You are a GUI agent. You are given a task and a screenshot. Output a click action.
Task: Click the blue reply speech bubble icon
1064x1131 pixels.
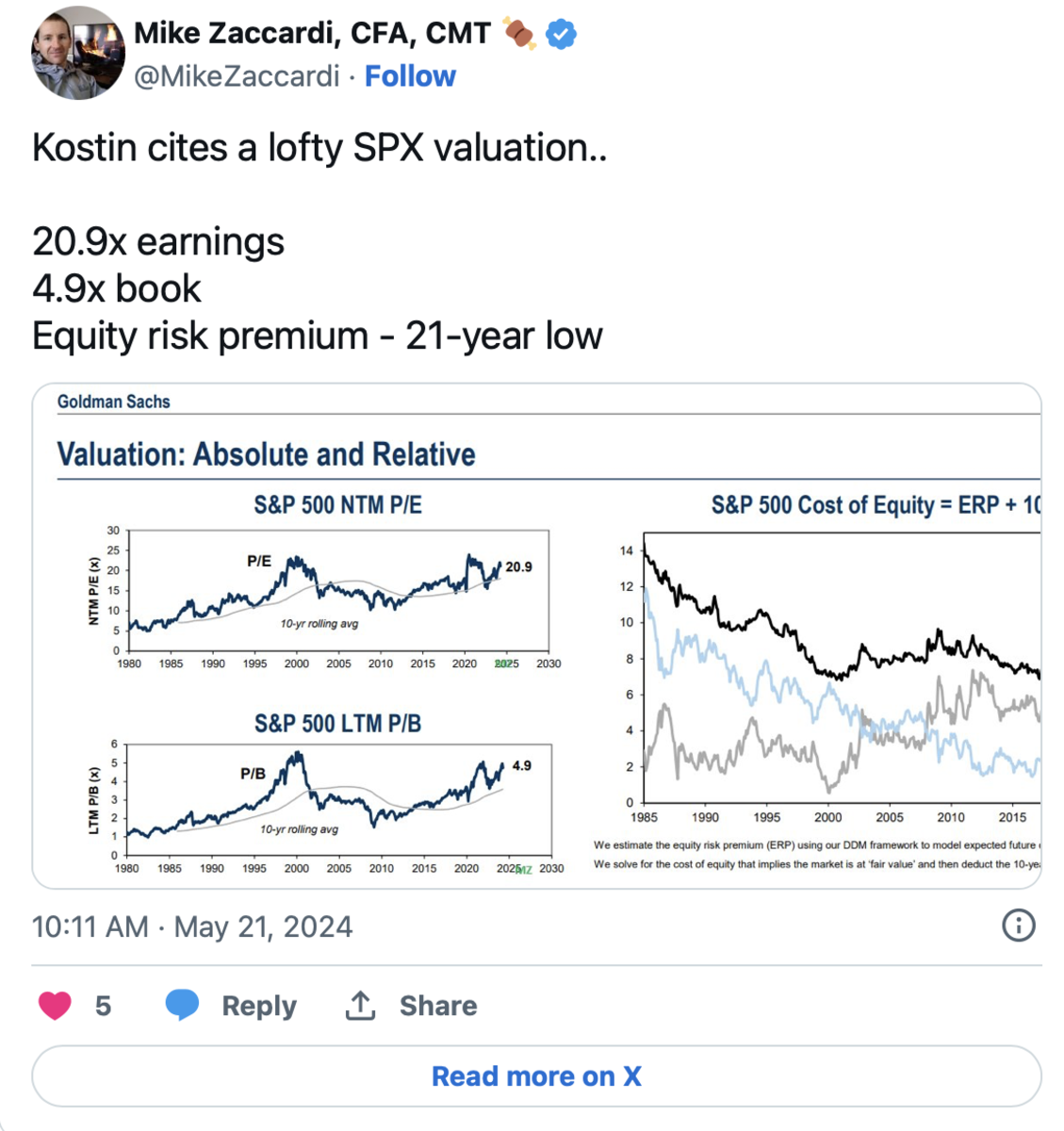pyautogui.click(x=182, y=1005)
